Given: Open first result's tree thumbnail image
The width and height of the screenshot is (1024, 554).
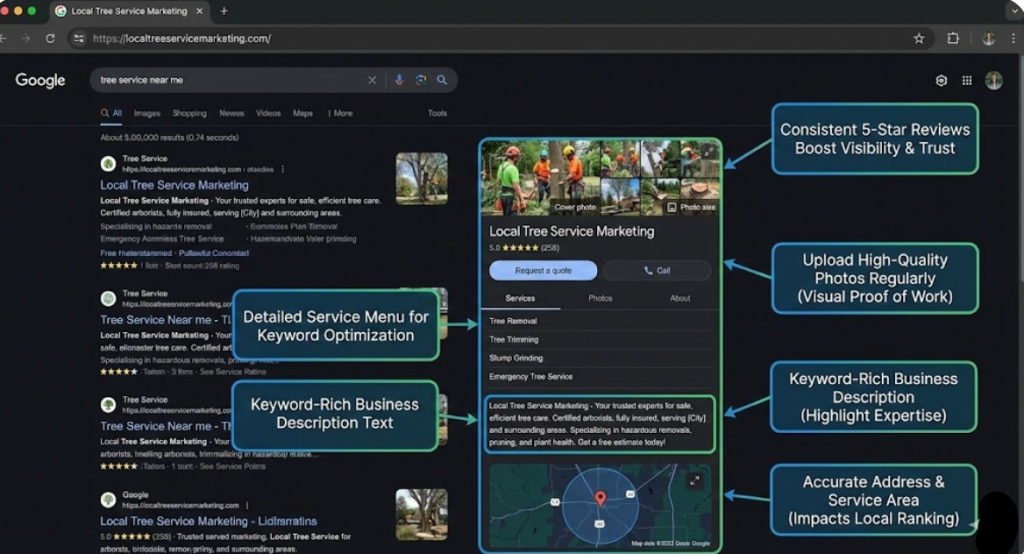Looking at the screenshot, I should [x=422, y=178].
